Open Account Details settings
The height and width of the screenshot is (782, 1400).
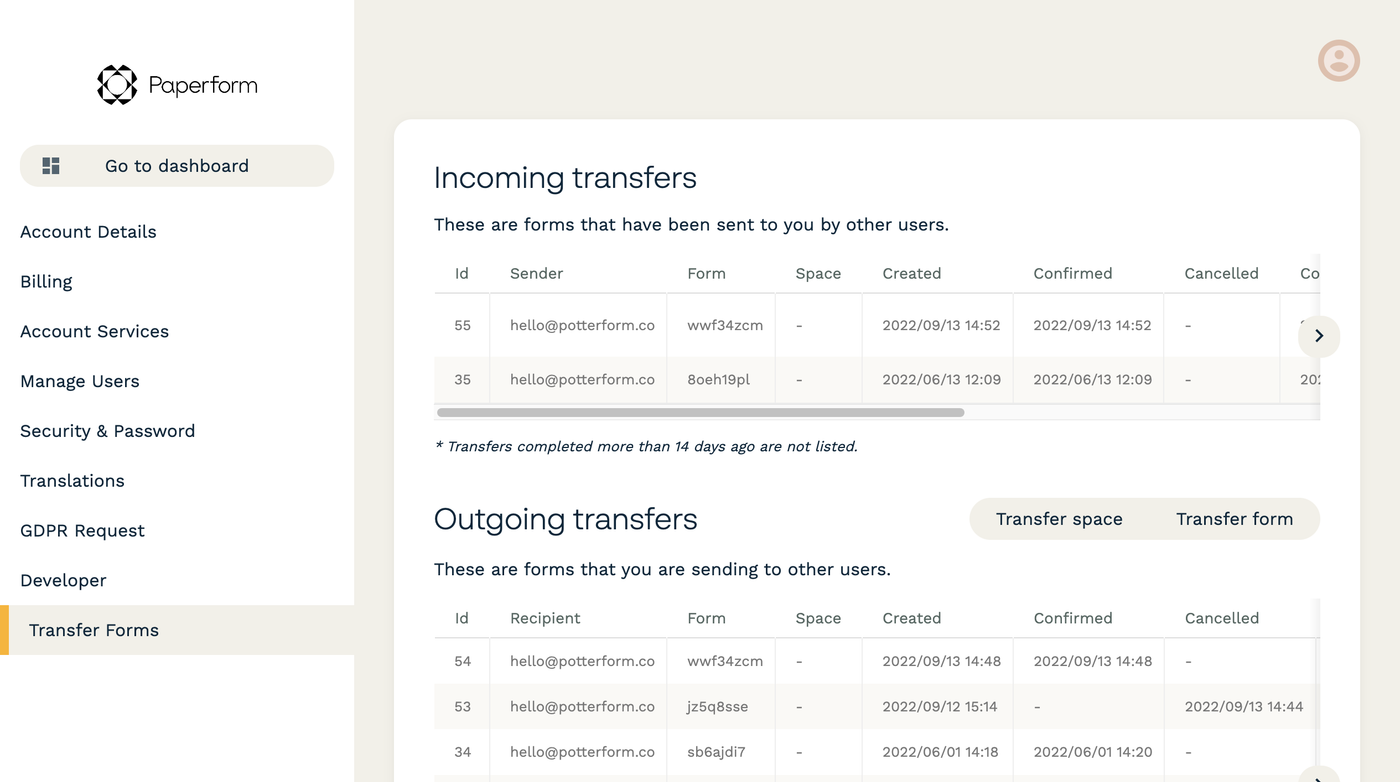tap(88, 232)
